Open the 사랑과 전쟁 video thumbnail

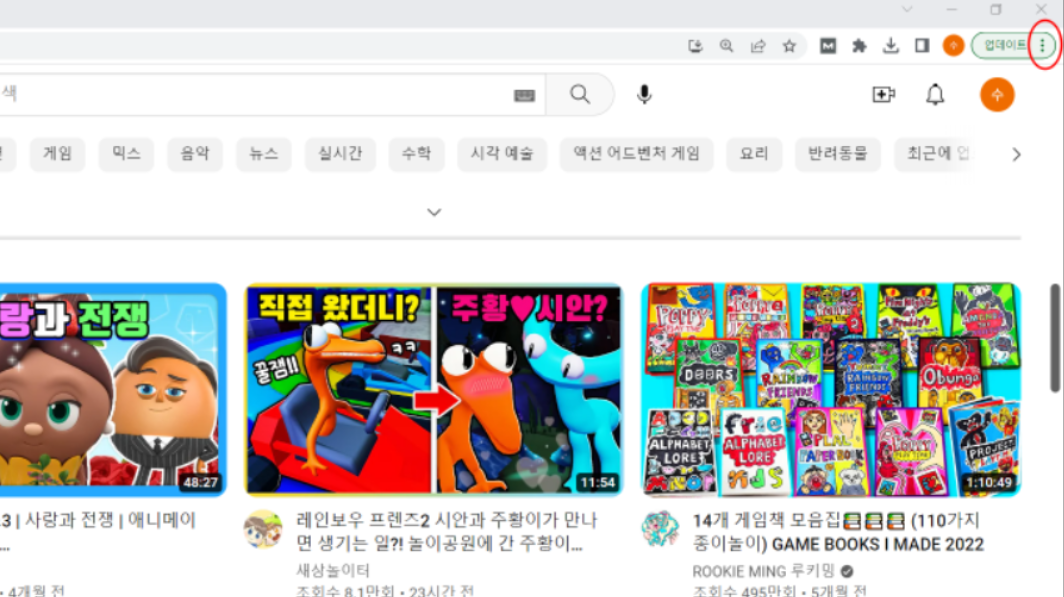(113, 390)
